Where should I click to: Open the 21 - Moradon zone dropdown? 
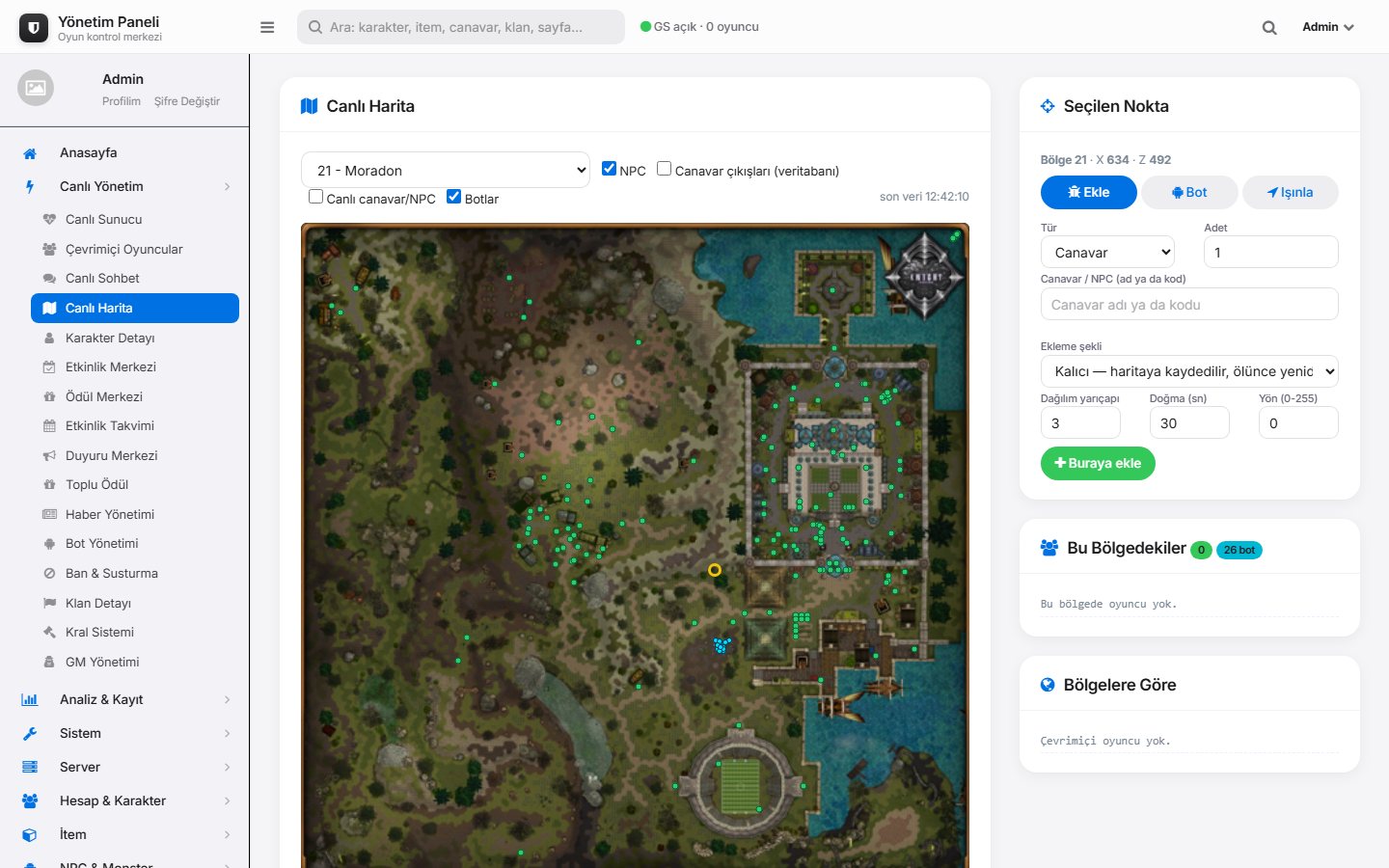[446, 170]
